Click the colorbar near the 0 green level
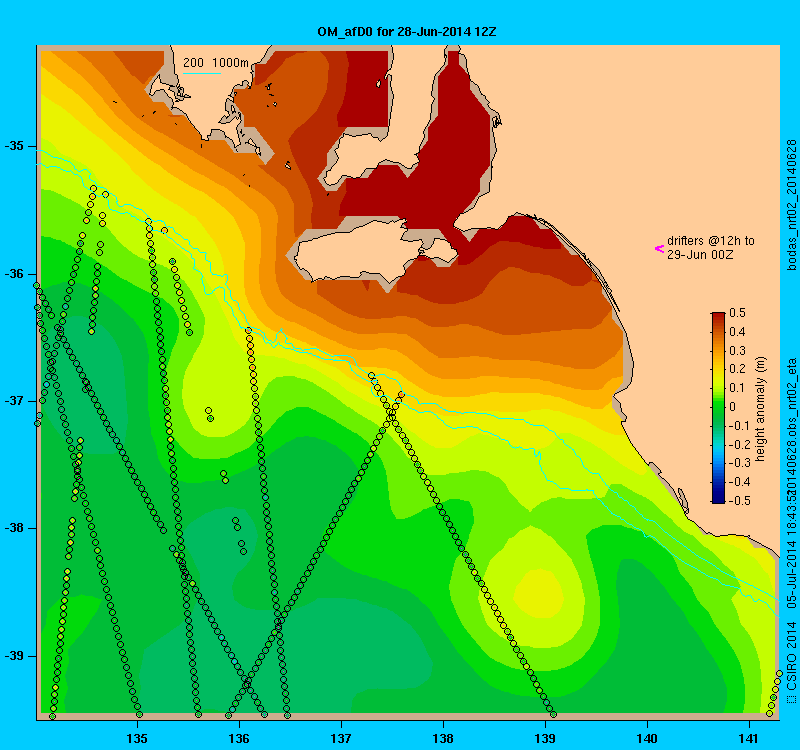This screenshot has height=750, width=800. point(718,407)
